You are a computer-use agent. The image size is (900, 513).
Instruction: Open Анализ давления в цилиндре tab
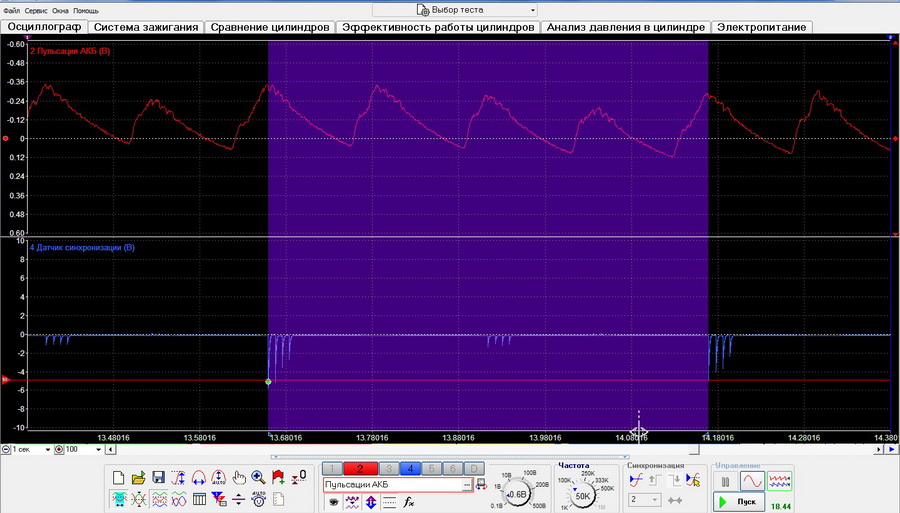pyautogui.click(x=626, y=27)
